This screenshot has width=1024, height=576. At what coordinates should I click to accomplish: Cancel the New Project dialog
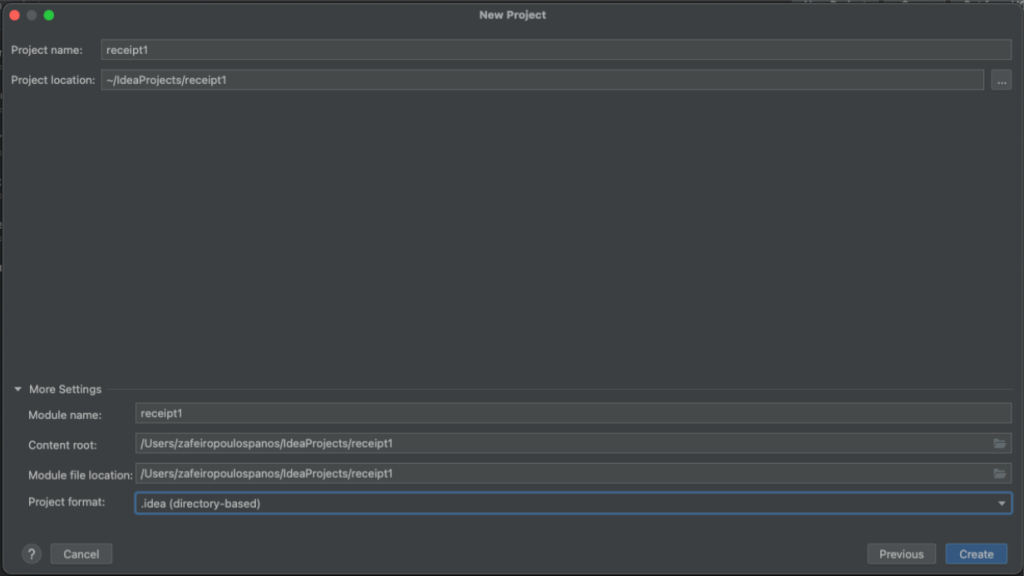[x=81, y=554]
